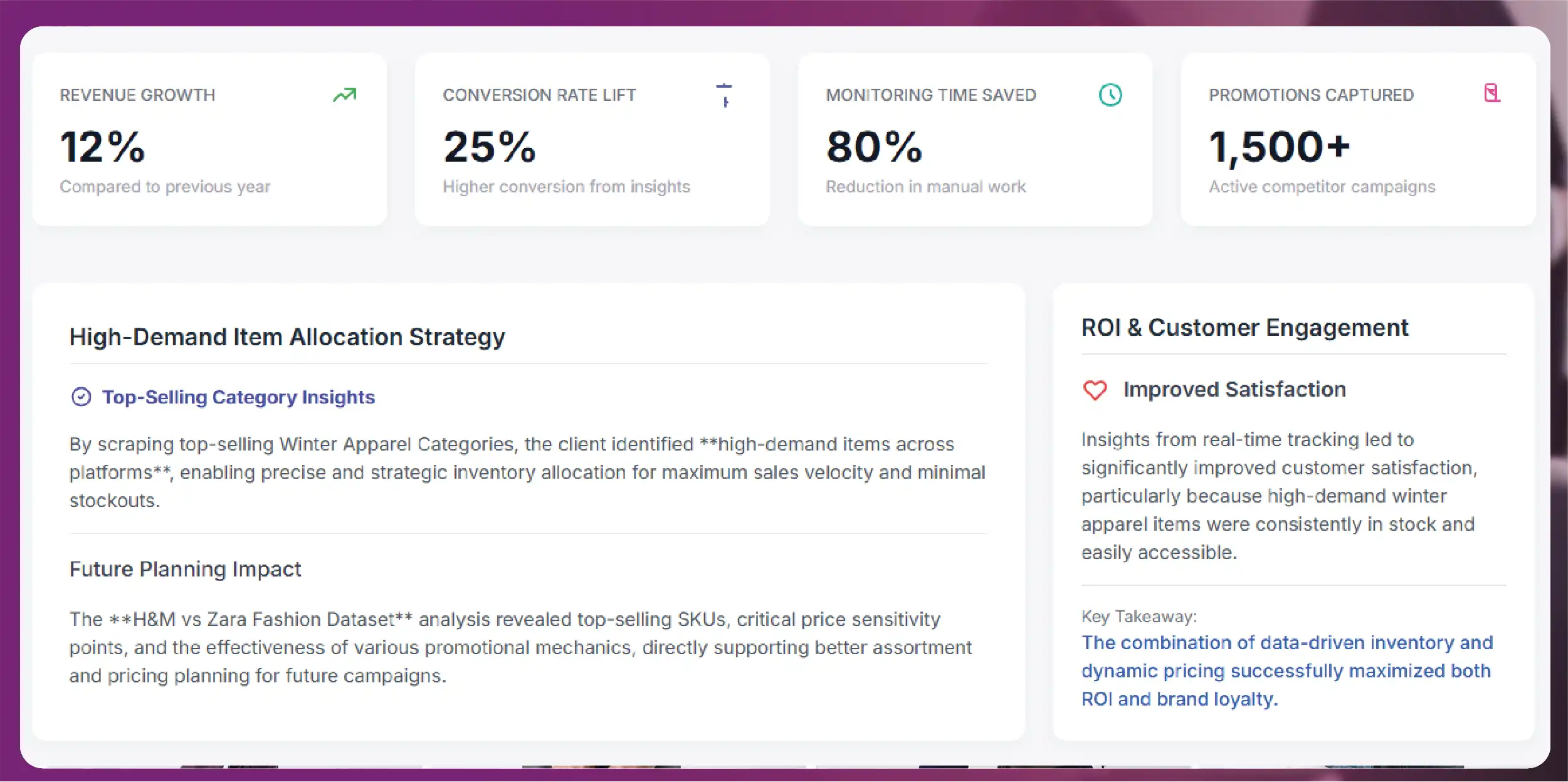Viewport: 1568px width, 782px height.
Task: Click the red heart icon beside Improved Satisfaction
Action: click(x=1095, y=390)
